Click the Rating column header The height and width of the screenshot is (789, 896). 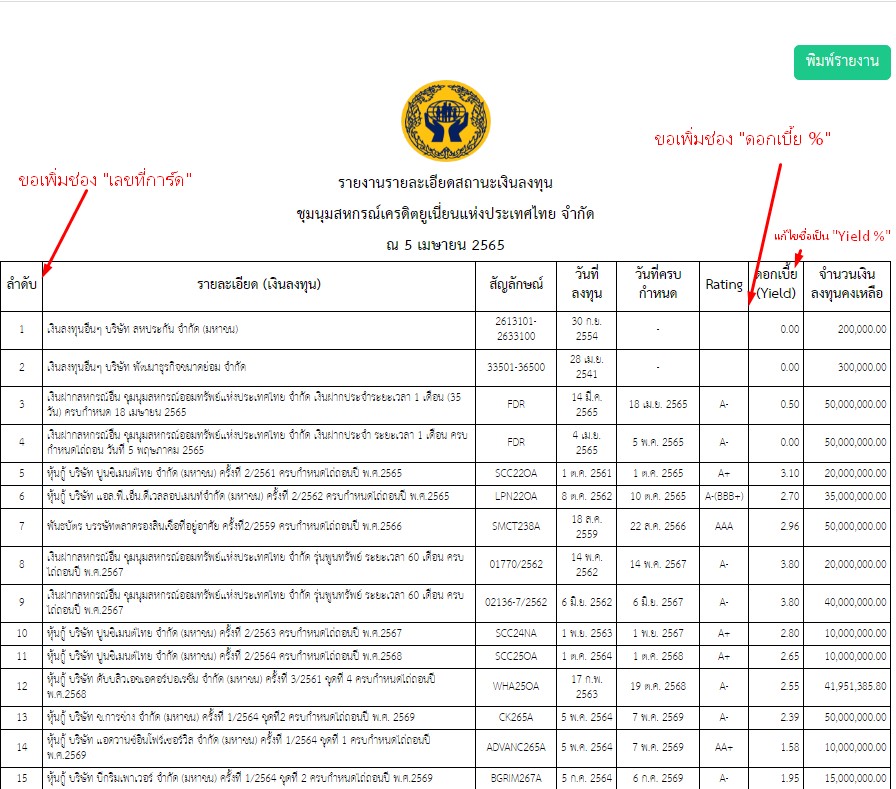pos(724,284)
